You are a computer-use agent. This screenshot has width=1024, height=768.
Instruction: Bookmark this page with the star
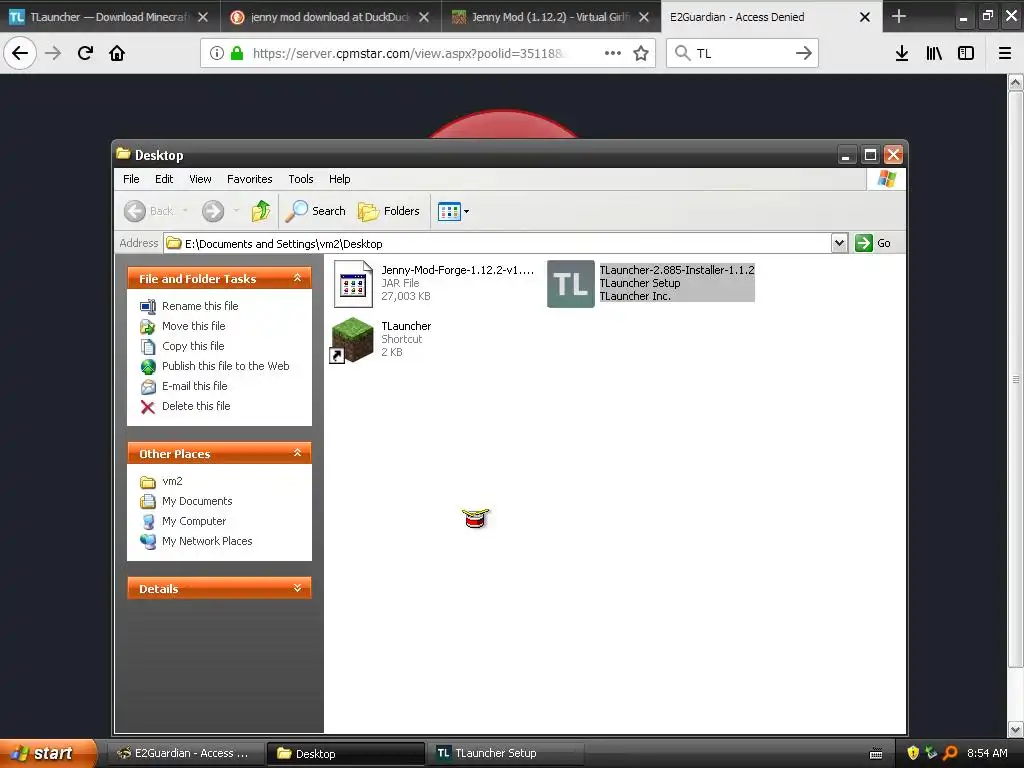[641, 53]
